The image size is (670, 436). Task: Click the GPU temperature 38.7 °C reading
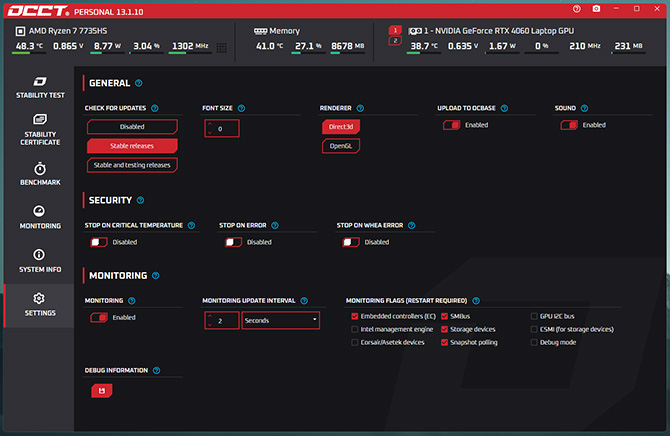[x=424, y=46]
